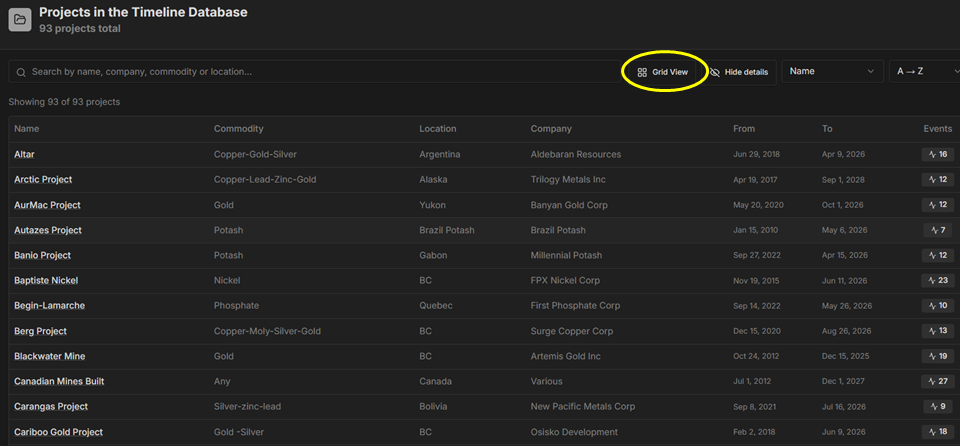Click the 18 events badge for Cariboo Gold
Screen dimensions: 960x446
(x=938, y=432)
